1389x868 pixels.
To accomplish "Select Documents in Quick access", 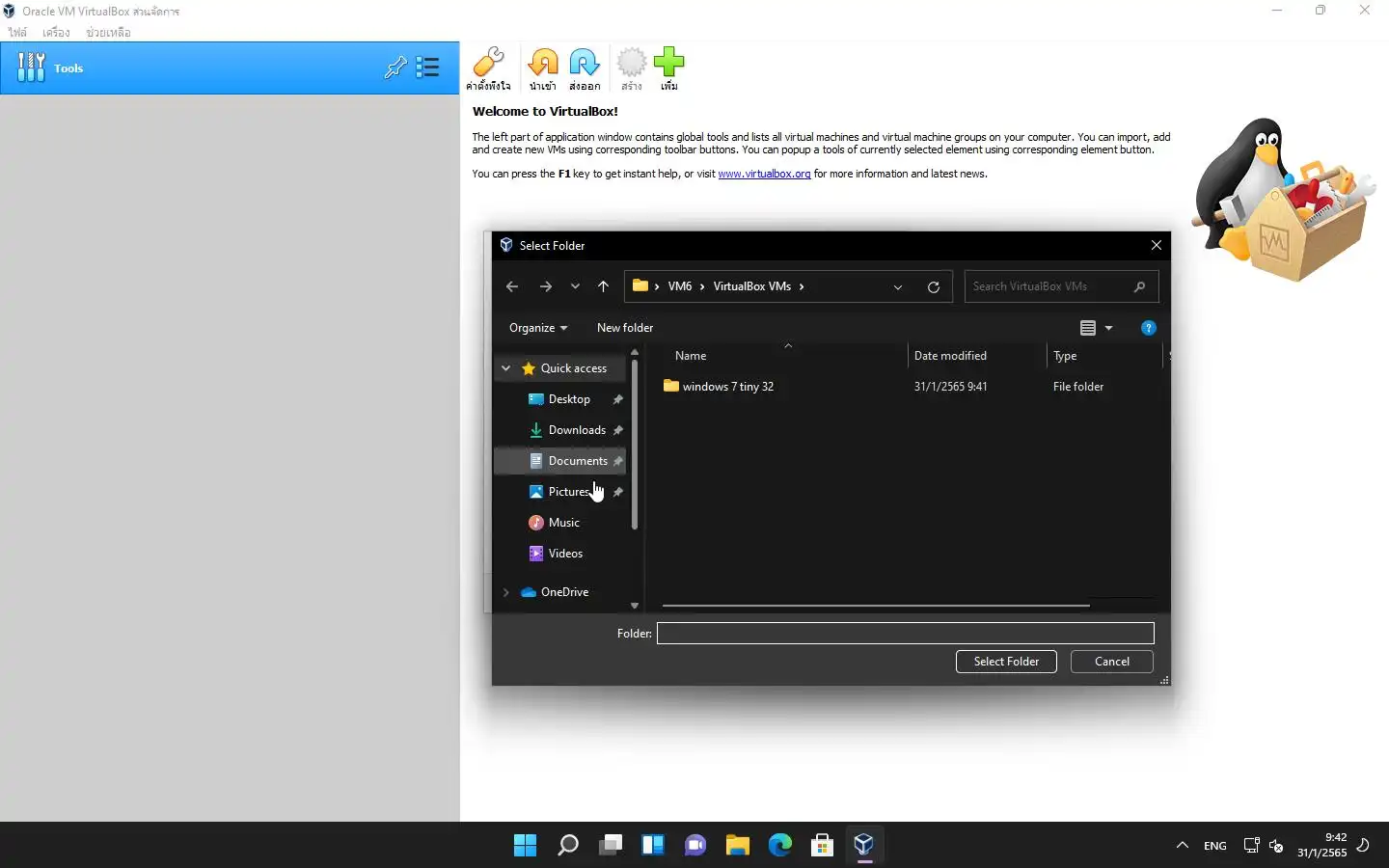I will coord(578,461).
